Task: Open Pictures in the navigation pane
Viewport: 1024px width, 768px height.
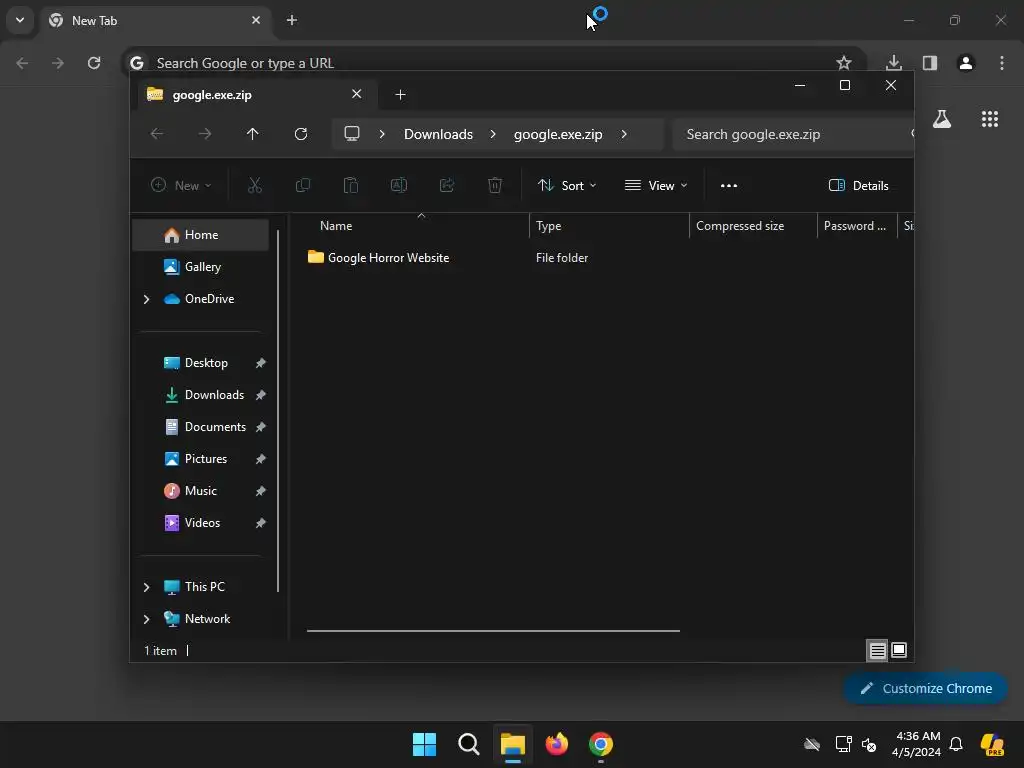Action: coord(201,459)
